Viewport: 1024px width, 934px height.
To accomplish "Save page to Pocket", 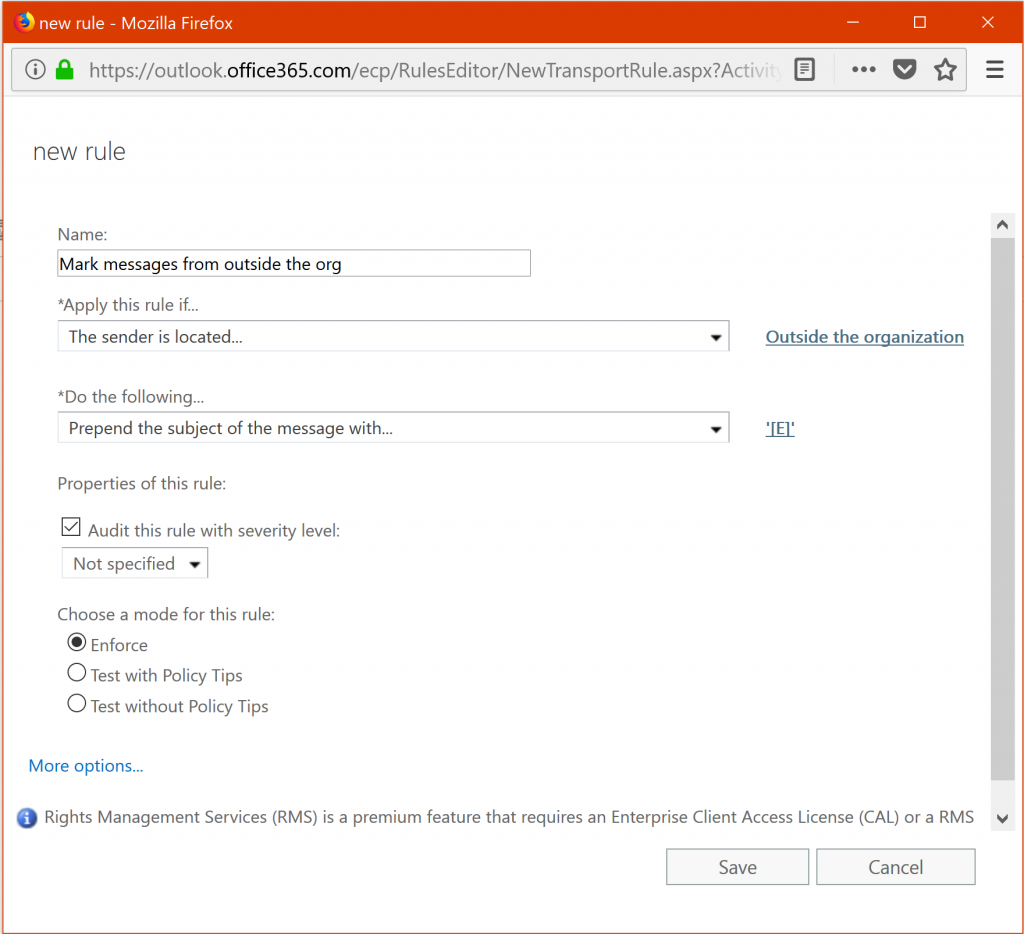I will click(x=904, y=70).
